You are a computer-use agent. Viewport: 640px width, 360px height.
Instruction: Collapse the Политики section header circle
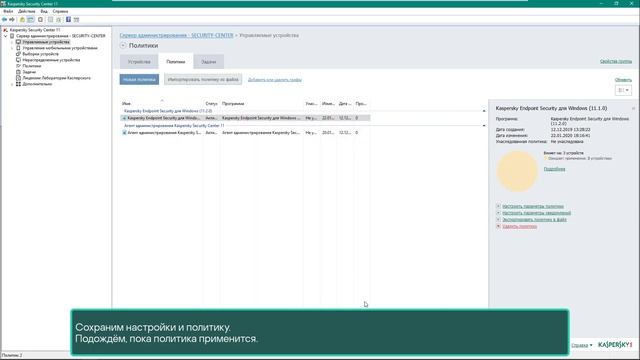[x=123, y=45]
